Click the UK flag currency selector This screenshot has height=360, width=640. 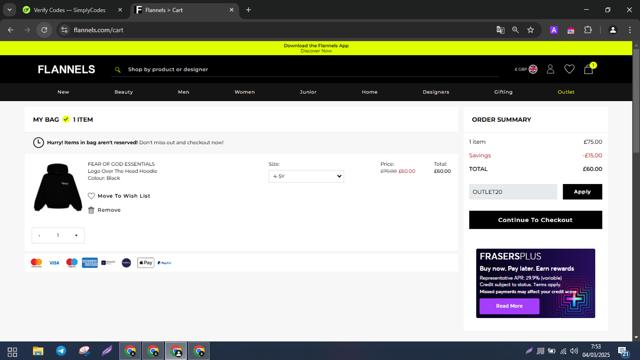(533, 69)
